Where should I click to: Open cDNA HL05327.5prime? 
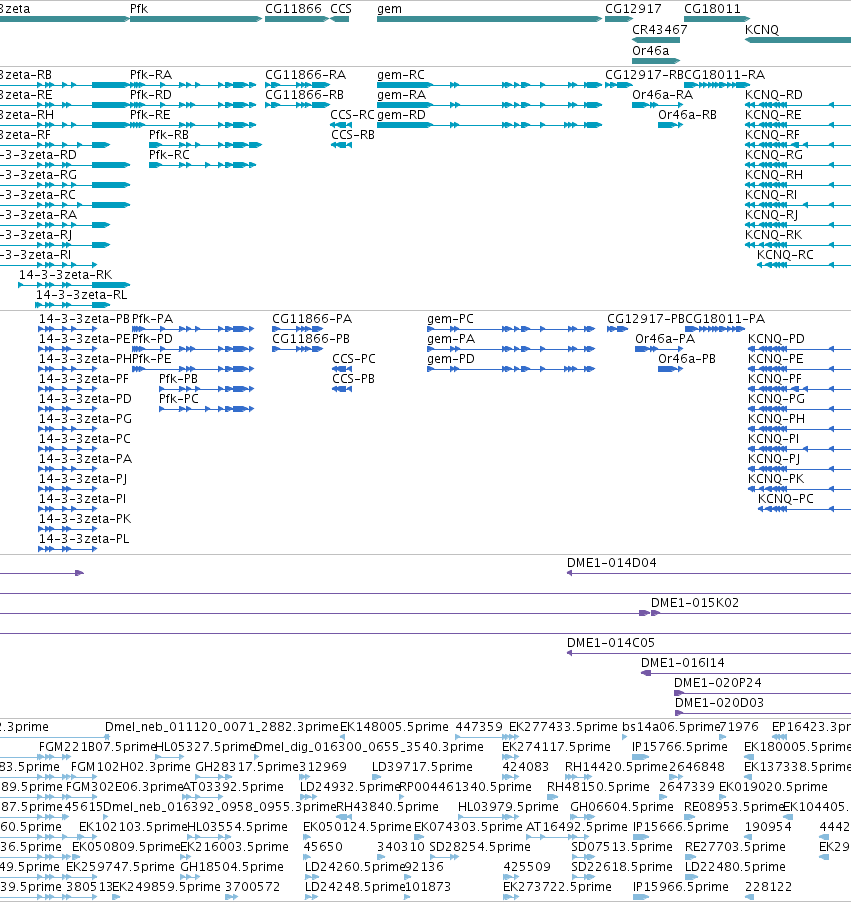(205, 747)
